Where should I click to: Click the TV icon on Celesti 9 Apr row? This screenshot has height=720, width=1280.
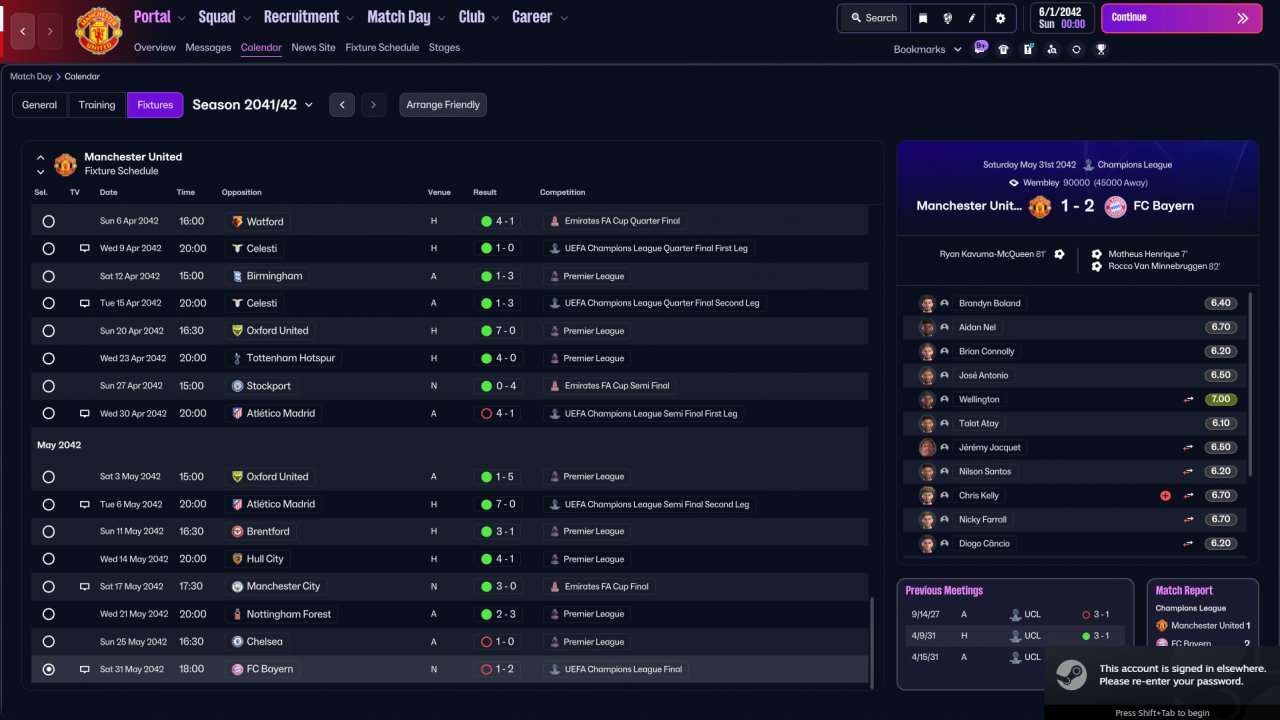pos(85,248)
